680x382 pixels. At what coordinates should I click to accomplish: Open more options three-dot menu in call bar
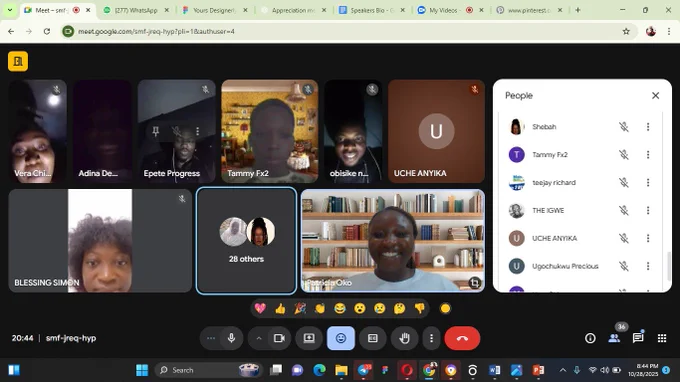(431, 338)
